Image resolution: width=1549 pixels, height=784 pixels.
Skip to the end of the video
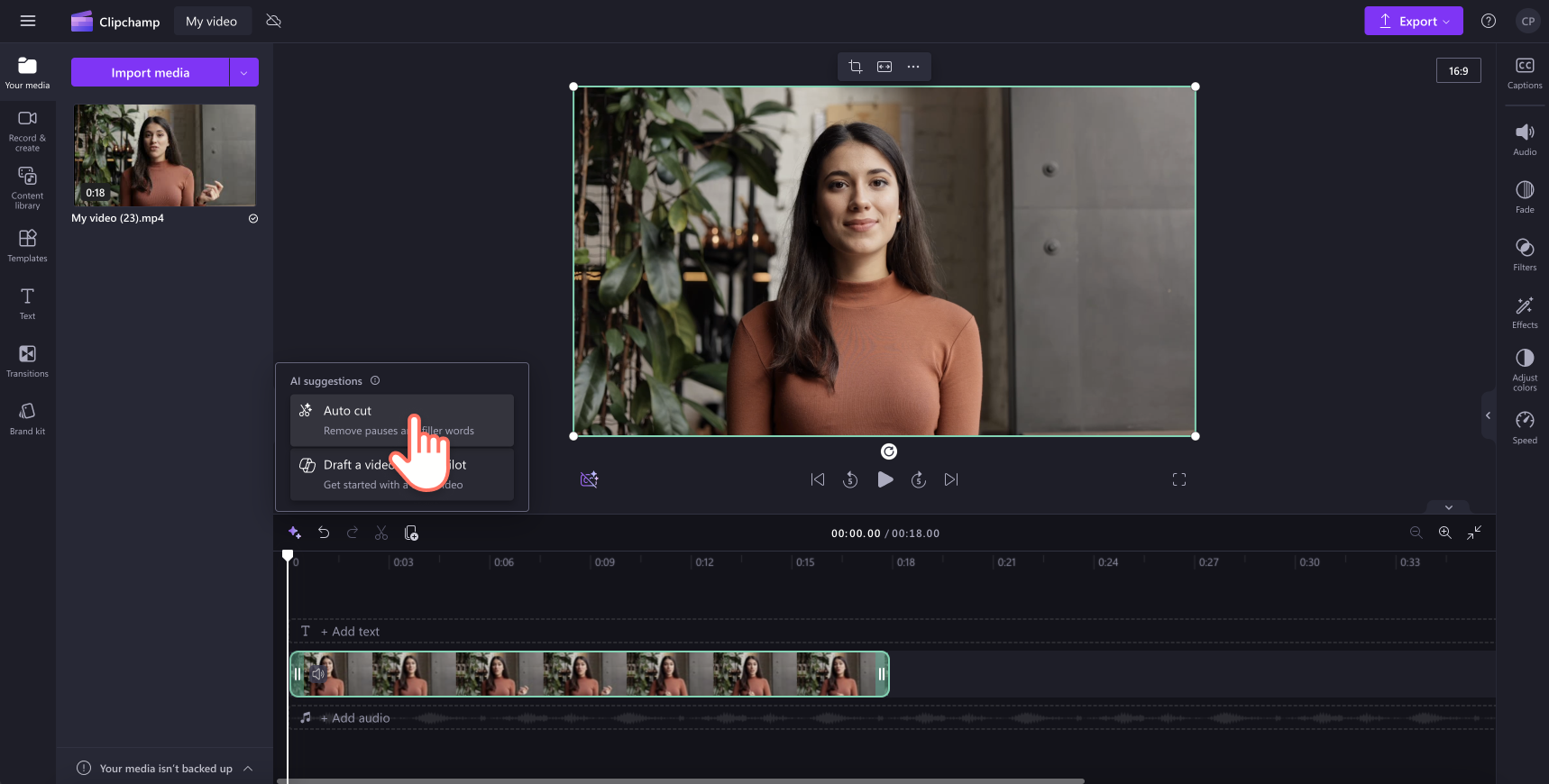pyautogui.click(x=951, y=479)
